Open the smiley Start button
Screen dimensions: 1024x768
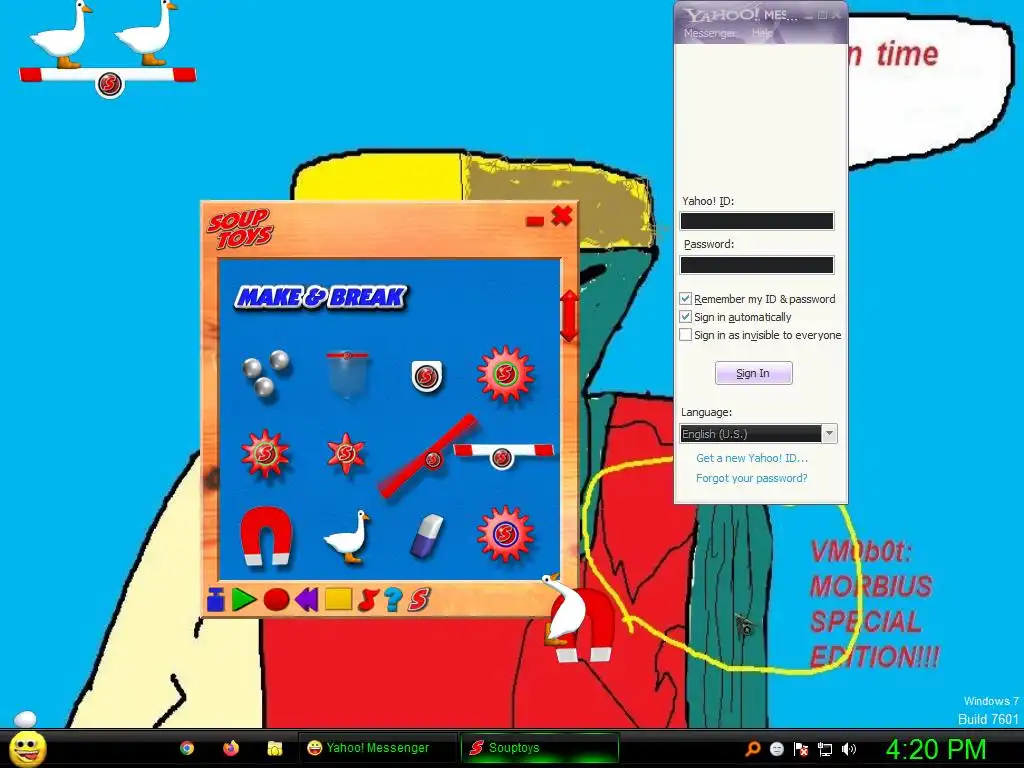click(x=28, y=748)
